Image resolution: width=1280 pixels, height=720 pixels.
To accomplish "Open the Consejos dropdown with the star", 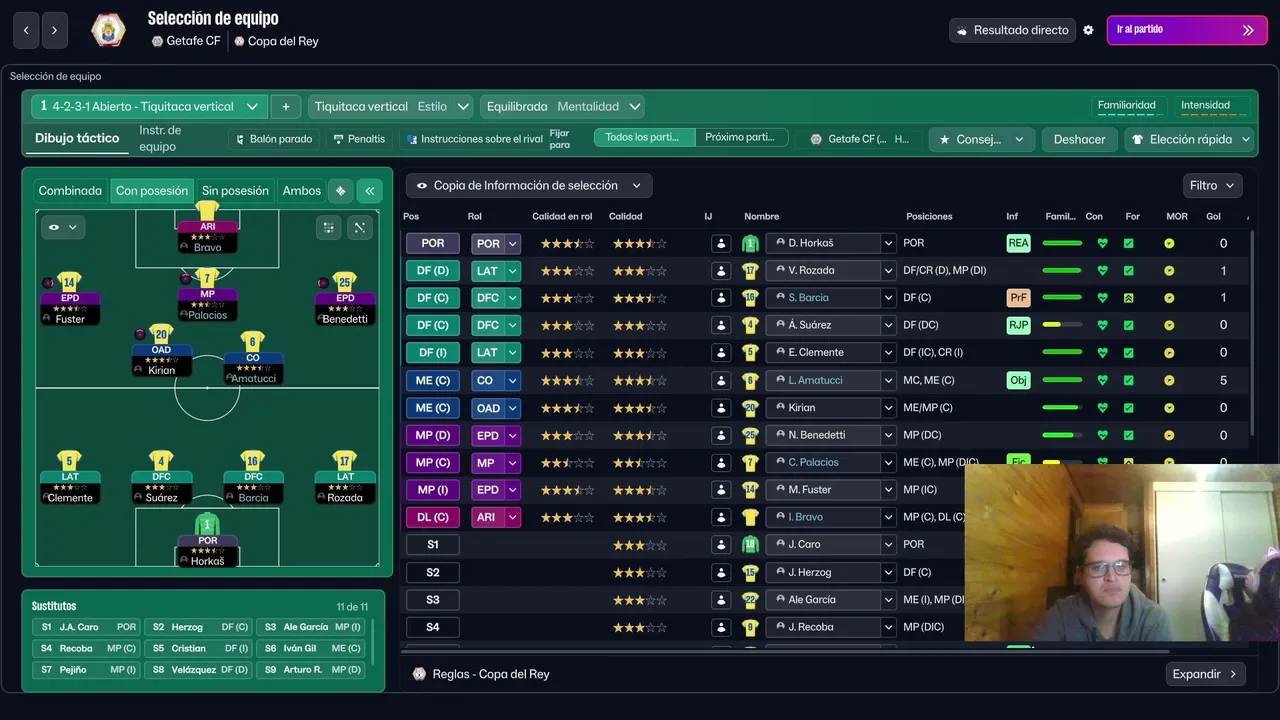I will tap(981, 140).
